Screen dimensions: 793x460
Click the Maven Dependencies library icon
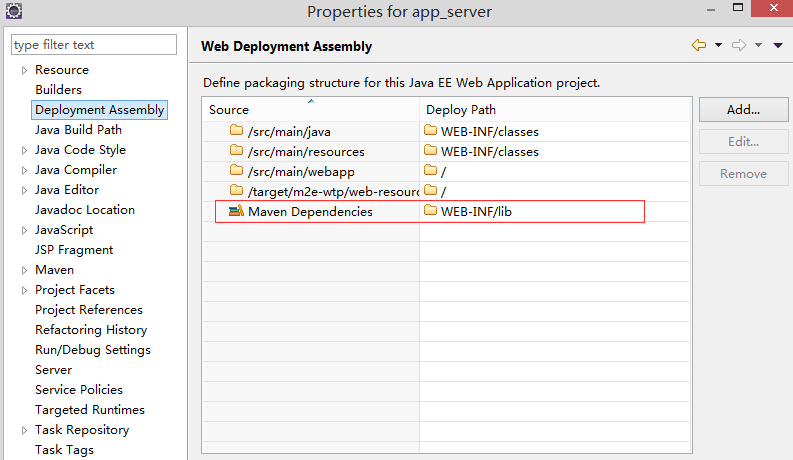[x=236, y=211]
